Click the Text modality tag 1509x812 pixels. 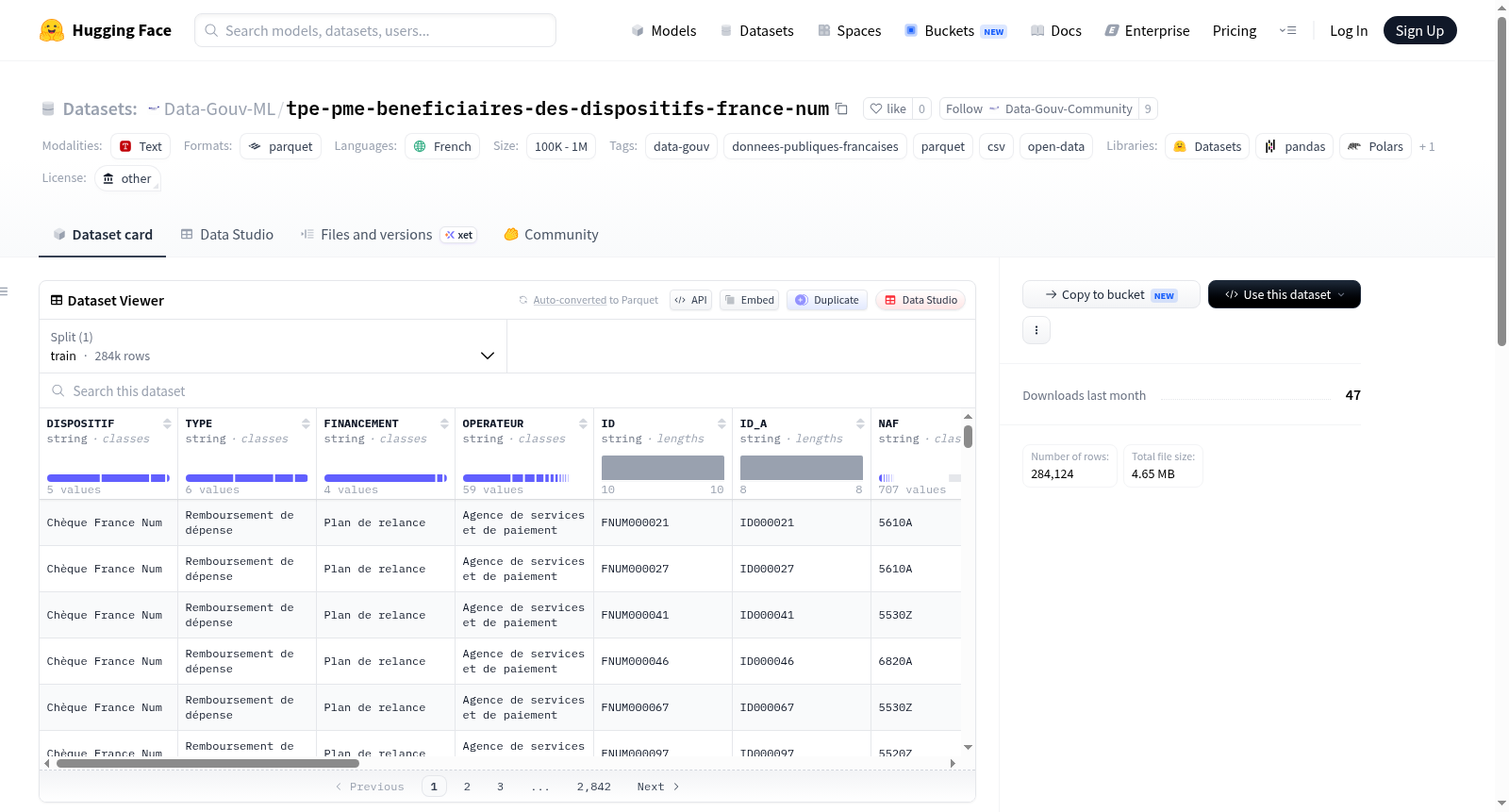(x=141, y=146)
